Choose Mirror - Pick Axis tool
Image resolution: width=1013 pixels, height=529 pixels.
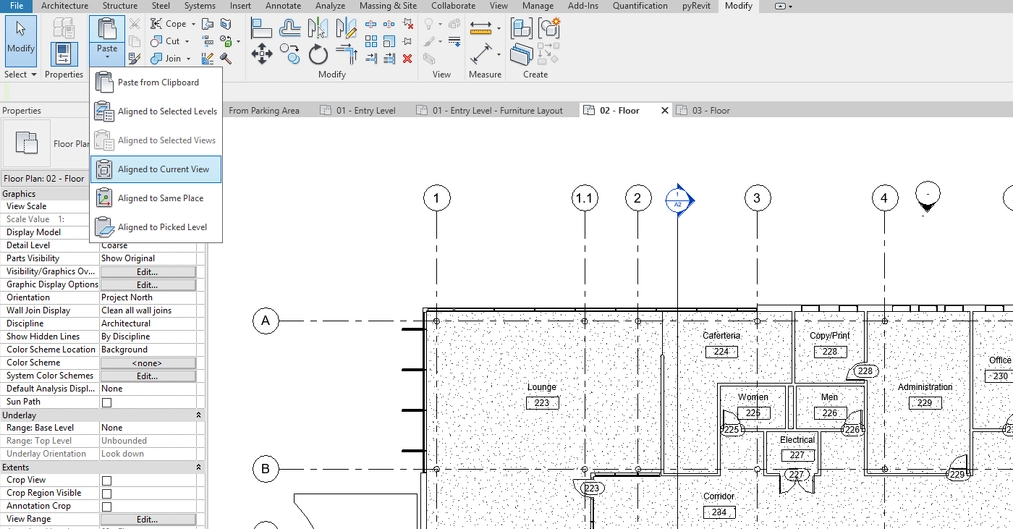[318, 28]
